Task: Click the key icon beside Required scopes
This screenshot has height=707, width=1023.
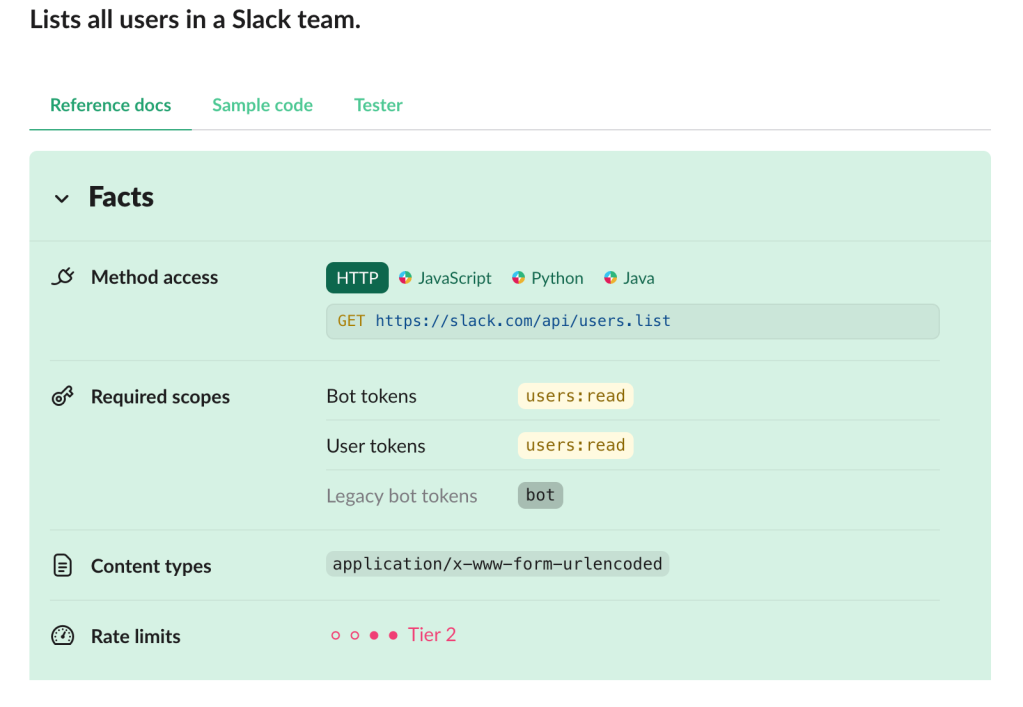Action: tap(62, 397)
